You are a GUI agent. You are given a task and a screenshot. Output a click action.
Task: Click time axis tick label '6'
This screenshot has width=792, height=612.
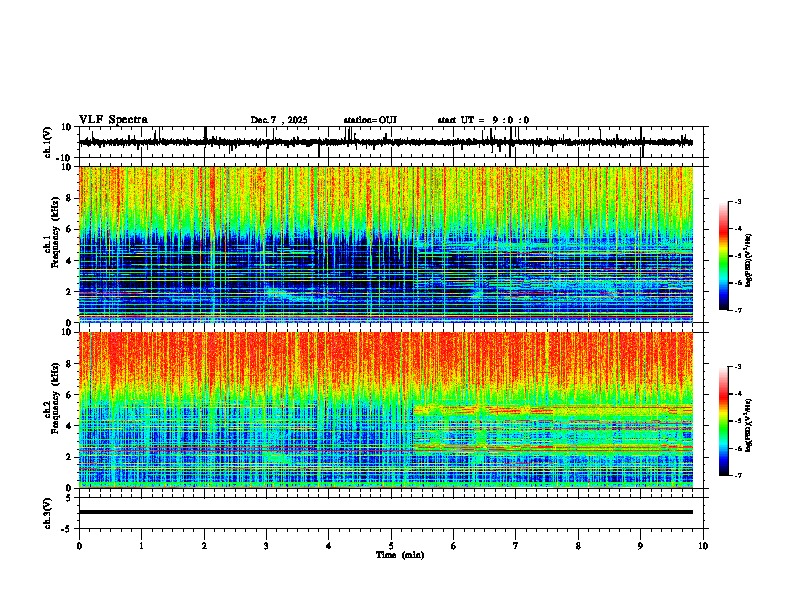(x=454, y=546)
